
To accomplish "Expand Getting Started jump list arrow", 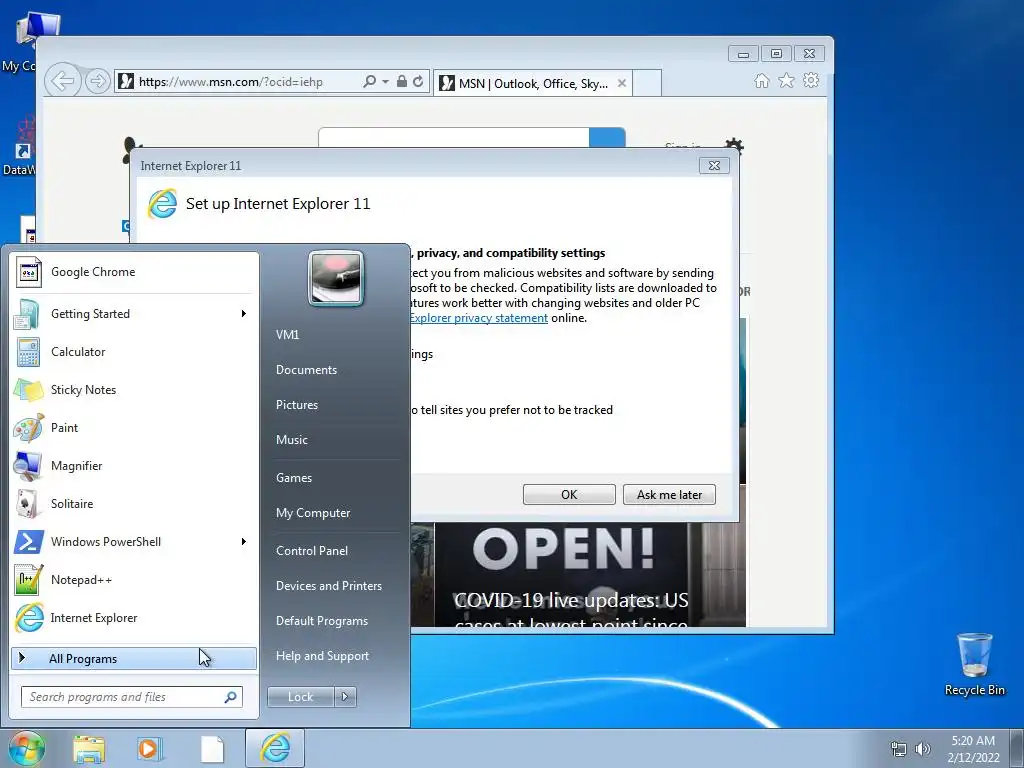I will pos(244,314).
